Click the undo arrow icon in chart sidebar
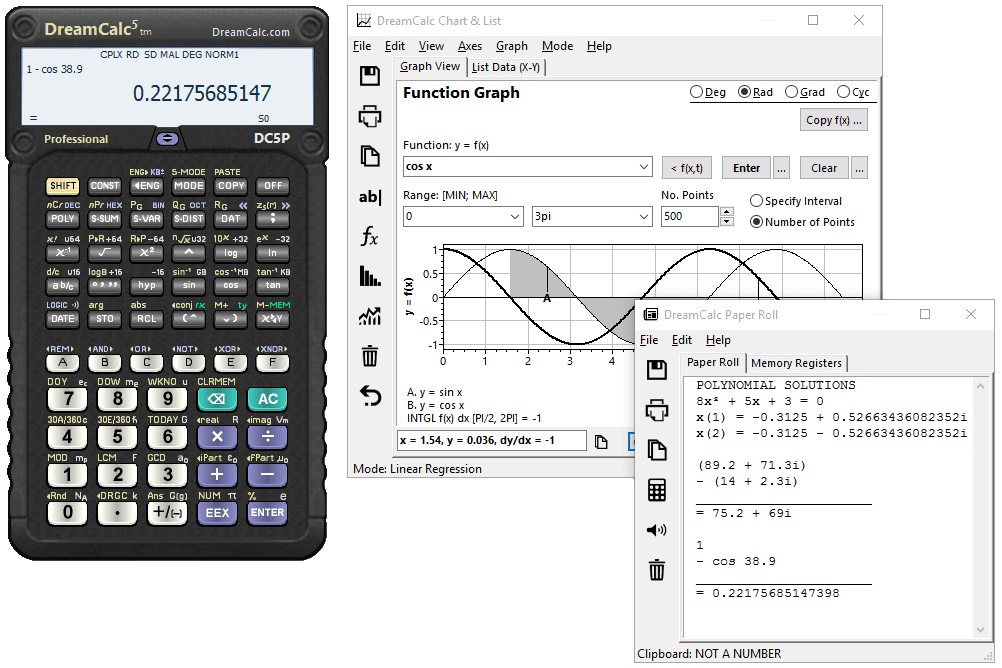The width and height of the screenshot is (1002, 668). click(369, 396)
